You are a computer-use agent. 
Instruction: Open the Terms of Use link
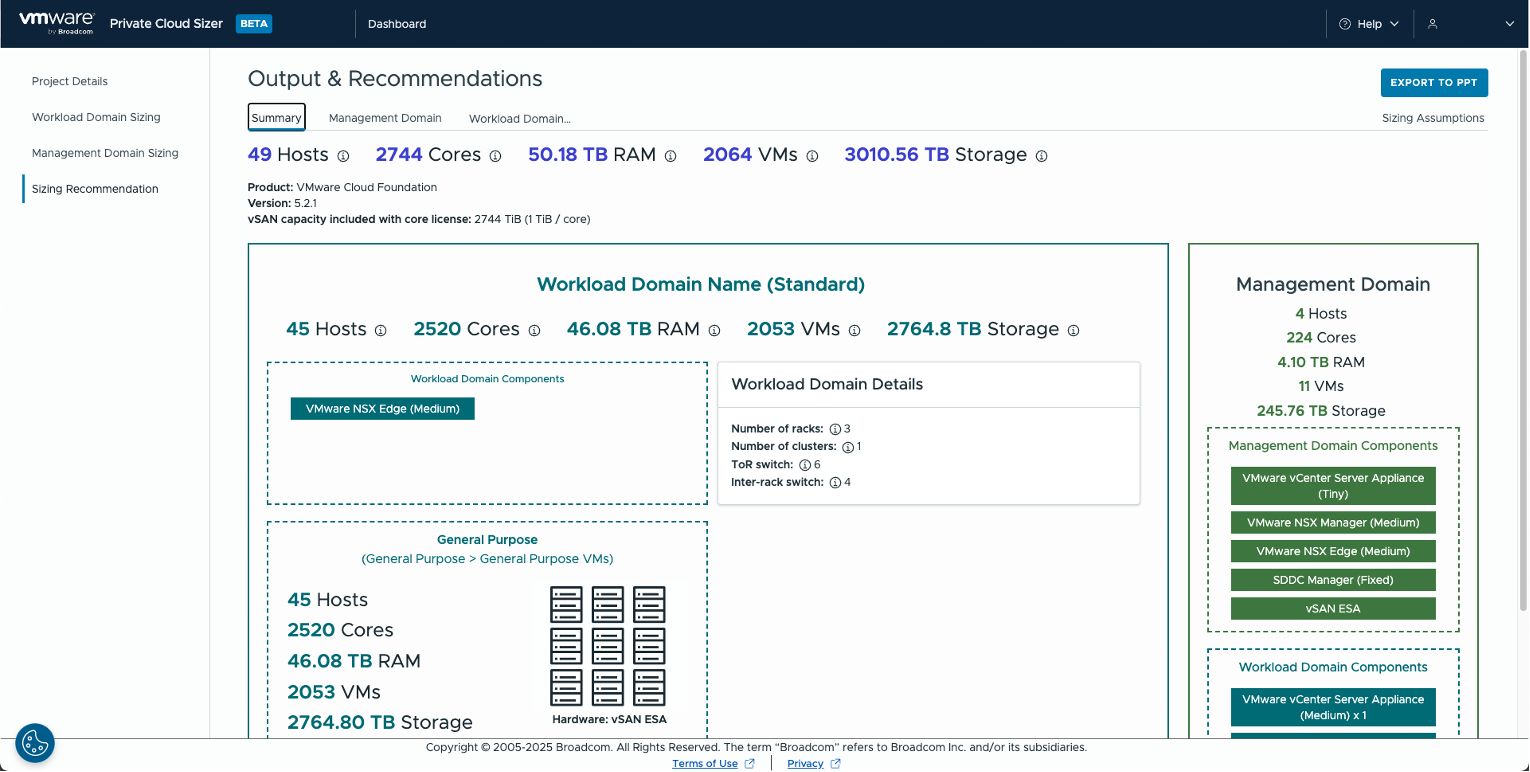pos(705,764)
